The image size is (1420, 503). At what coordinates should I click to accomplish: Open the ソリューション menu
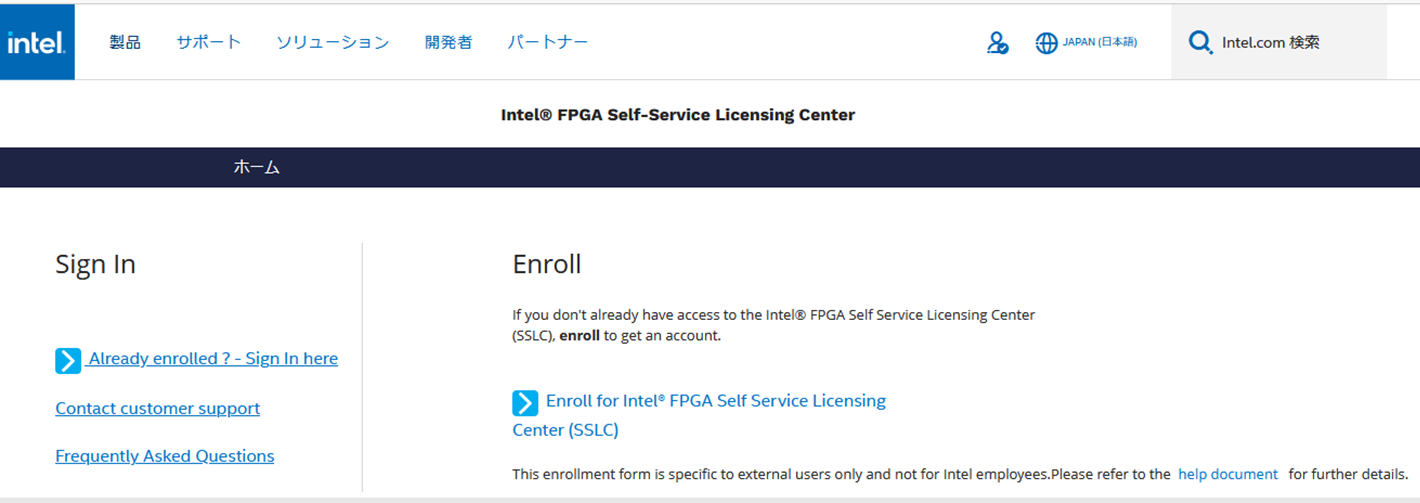[332, 42]
